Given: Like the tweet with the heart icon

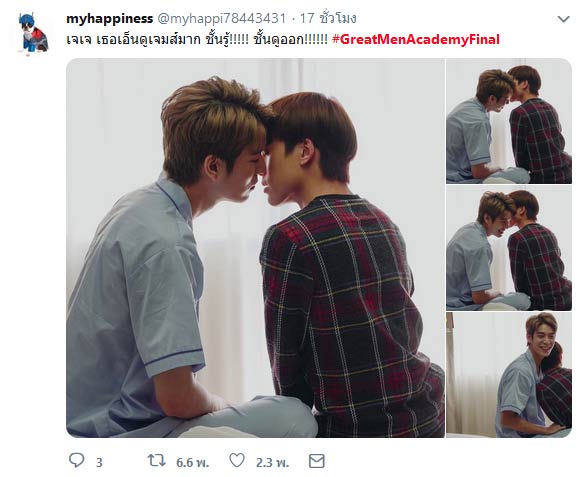Looking at the screenshot, I should [x=237, y=460].
